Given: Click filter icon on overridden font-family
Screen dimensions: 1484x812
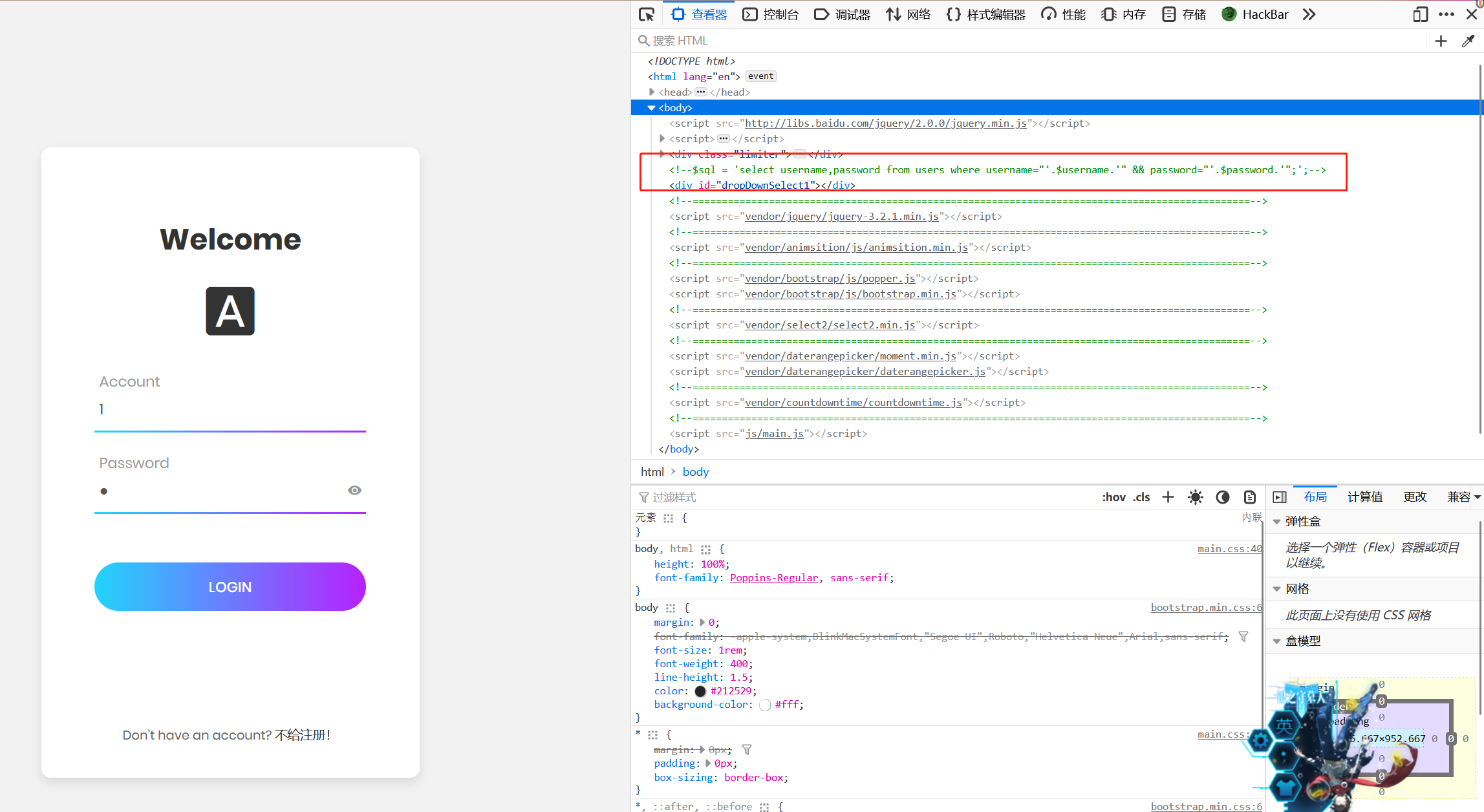Looking at the screenshot, I should pyautogui.click(x=1243, y=637).
